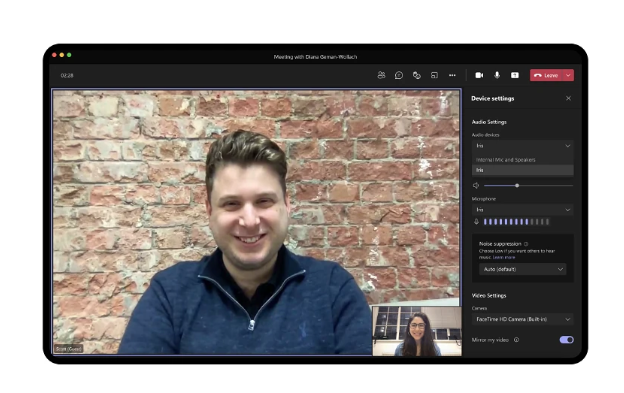Leave the meeting
This screenshot has width=624, height=393.
point(546,75)
